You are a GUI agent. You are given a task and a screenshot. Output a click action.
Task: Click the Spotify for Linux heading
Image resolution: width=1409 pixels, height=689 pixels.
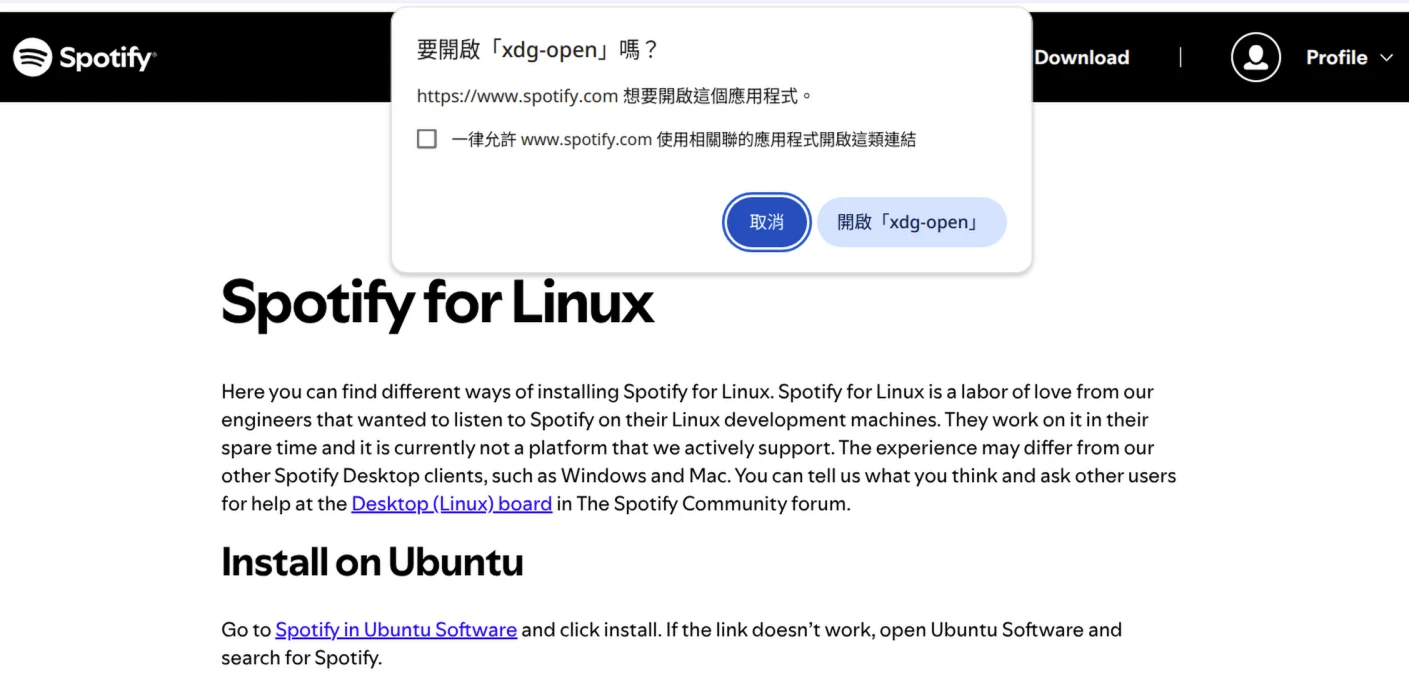[x=437, y=302]
